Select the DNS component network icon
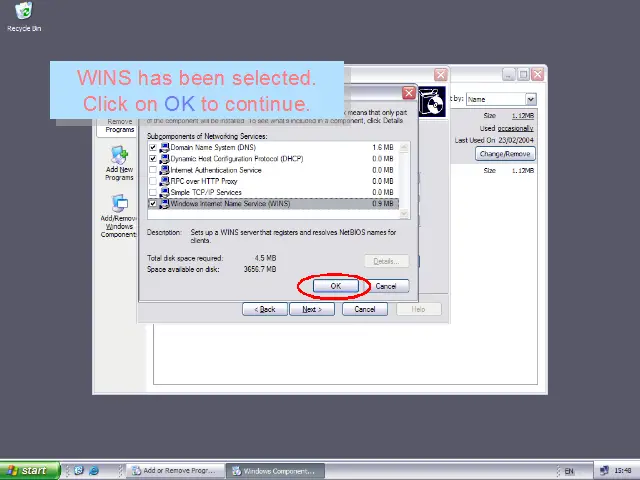The image size is (640, 480). click(164, 147)
